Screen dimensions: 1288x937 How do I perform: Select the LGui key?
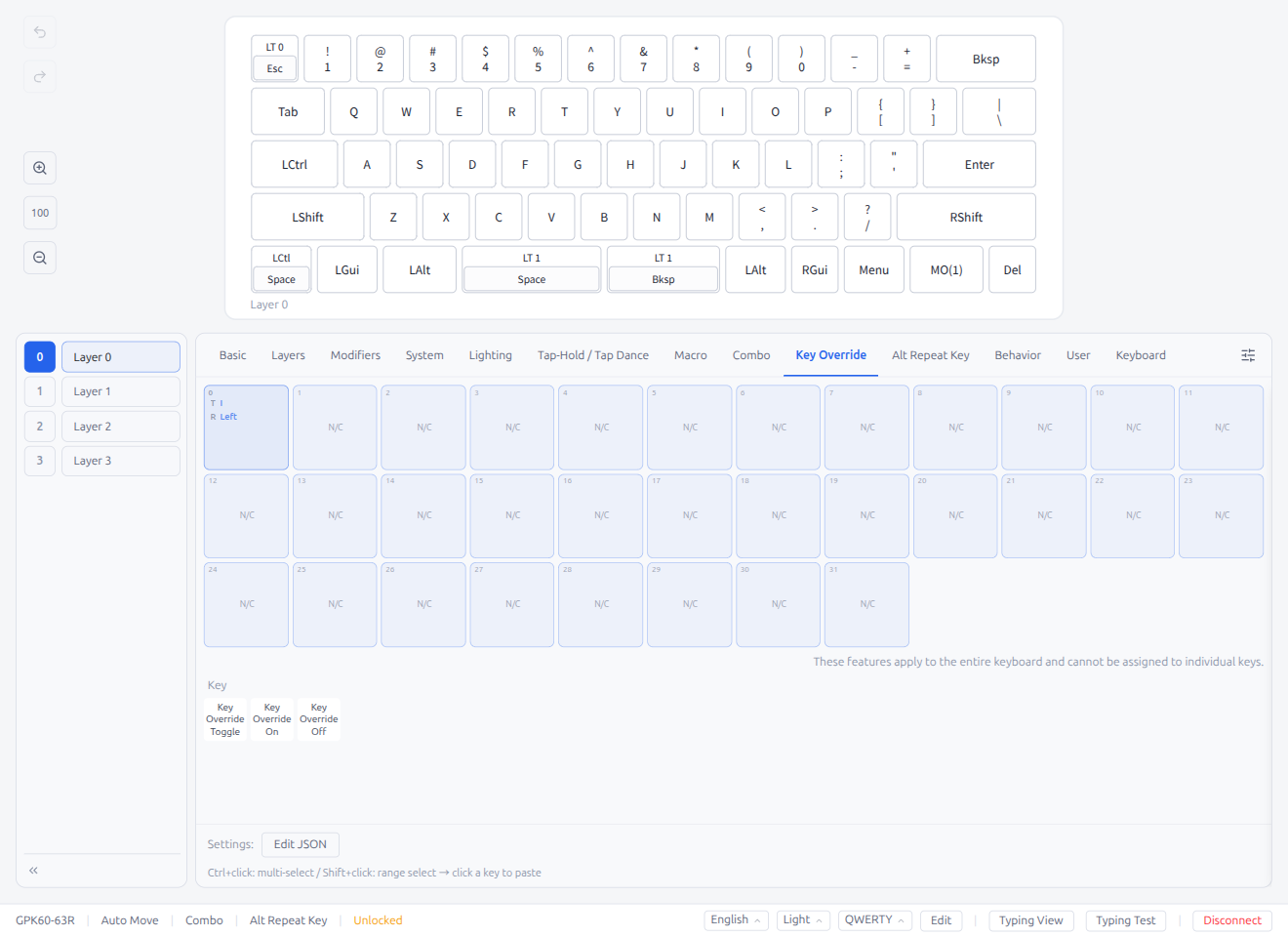coord(346,269)
